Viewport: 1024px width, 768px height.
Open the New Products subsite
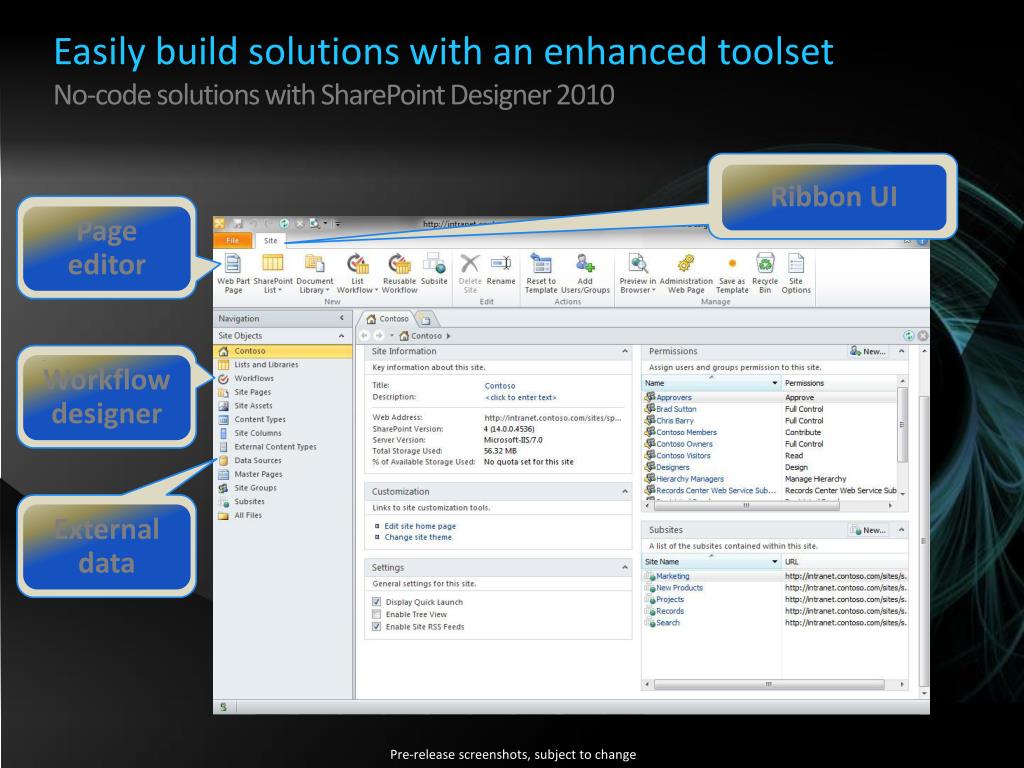tap(679, 588)
